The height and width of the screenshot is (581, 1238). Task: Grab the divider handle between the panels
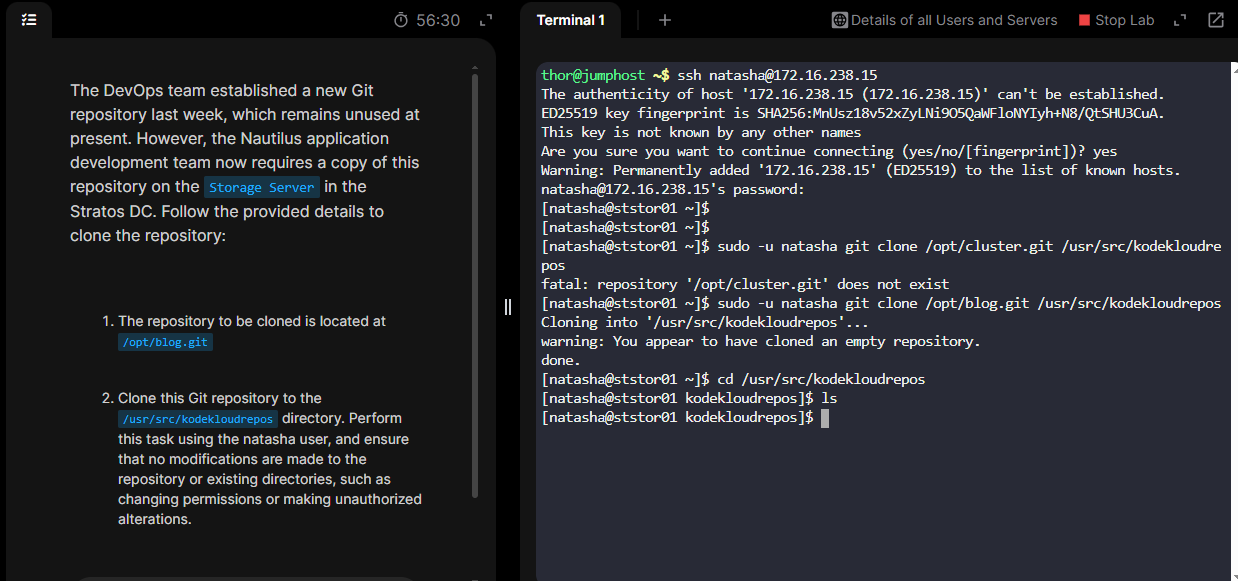[508, 307]
